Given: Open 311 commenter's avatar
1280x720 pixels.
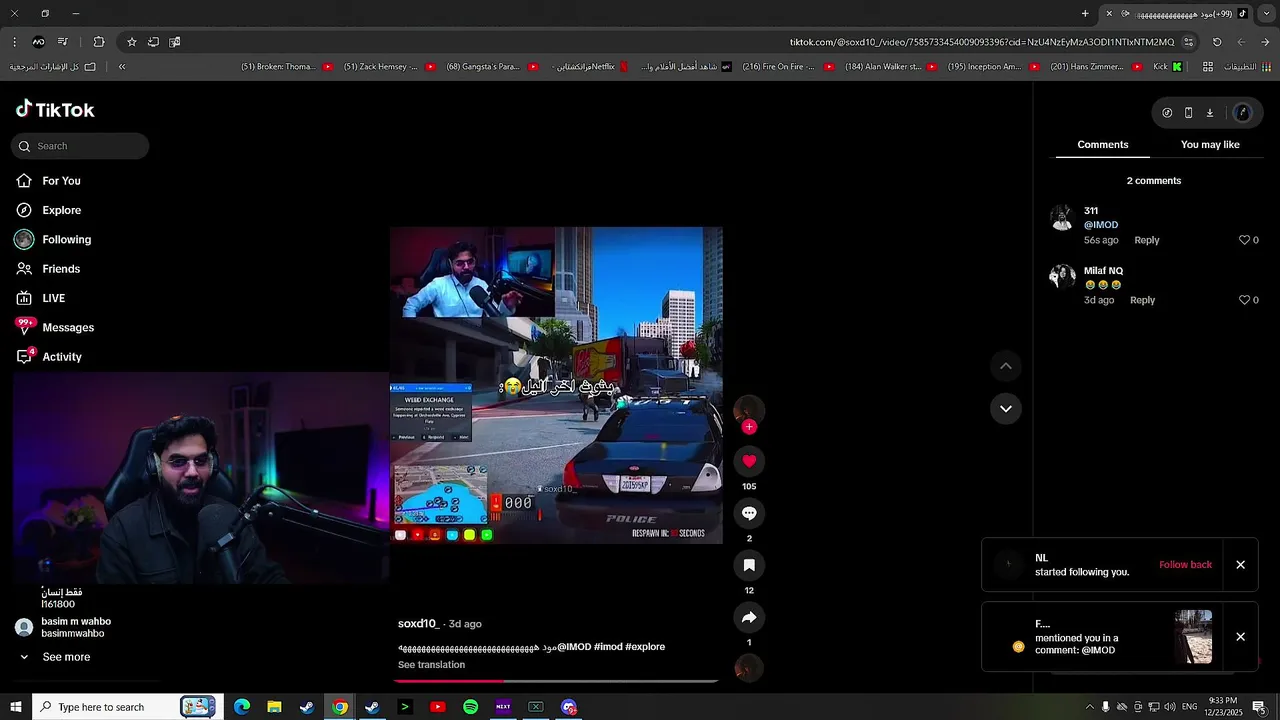Looking at the screenshot, I should click(x=1062, y=217).
